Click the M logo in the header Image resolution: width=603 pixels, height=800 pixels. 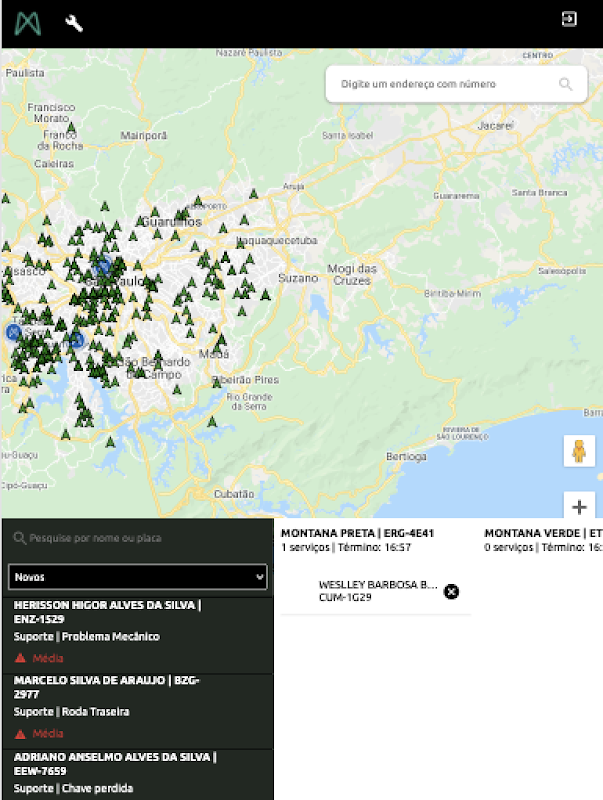(28, 23)
